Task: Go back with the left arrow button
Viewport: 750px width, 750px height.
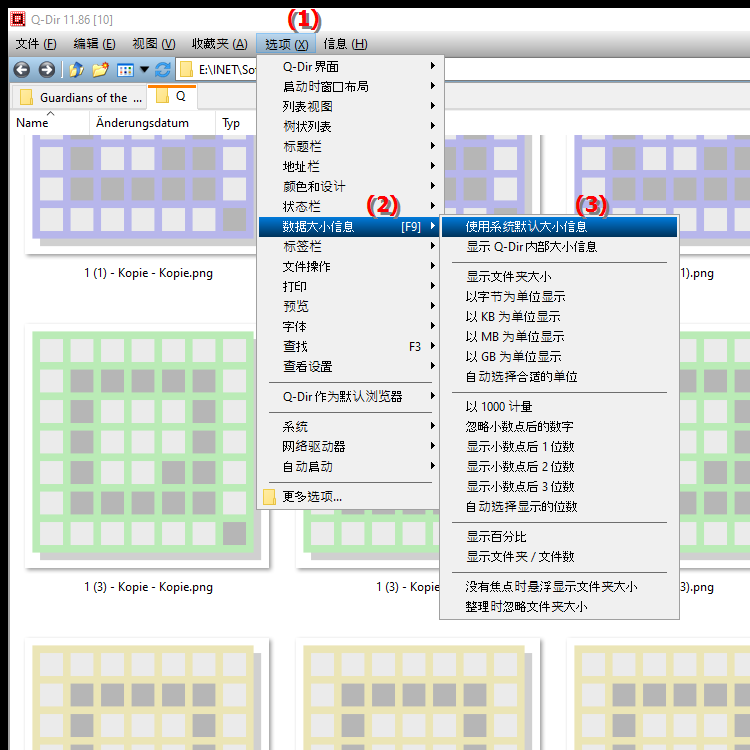Action: [22, 70]
